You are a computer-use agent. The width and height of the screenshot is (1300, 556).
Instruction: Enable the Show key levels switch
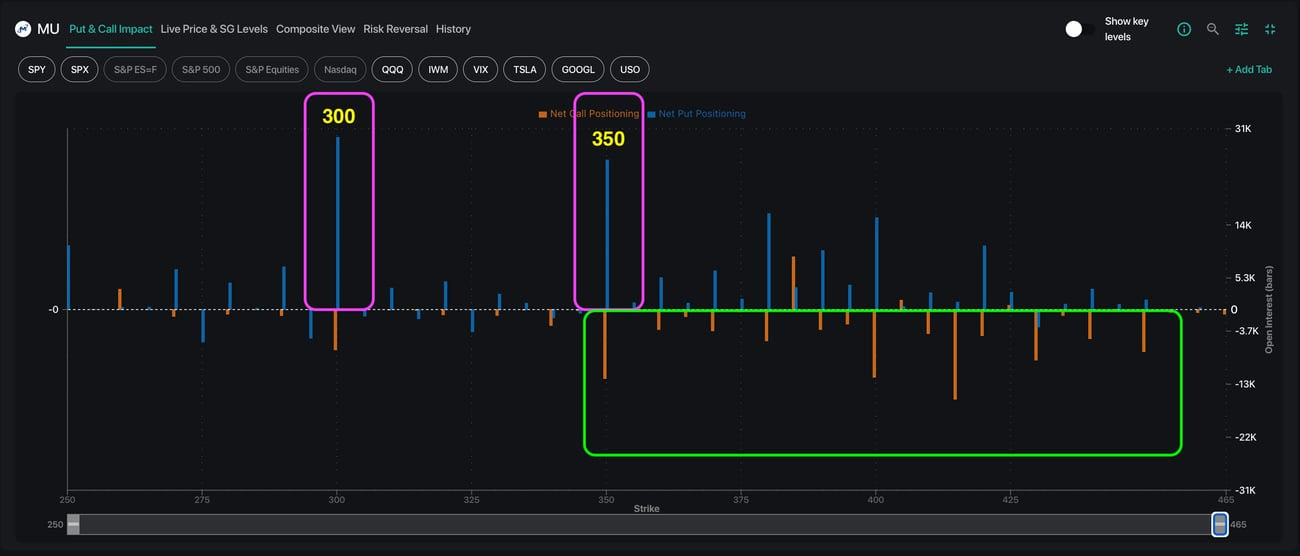[1075, 29]
